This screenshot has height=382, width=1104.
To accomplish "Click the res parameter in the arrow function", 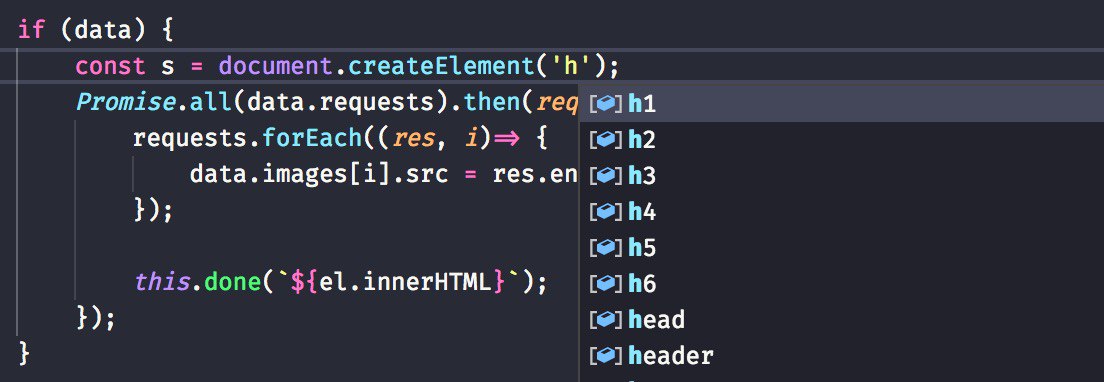I will [x=413, y=139].
